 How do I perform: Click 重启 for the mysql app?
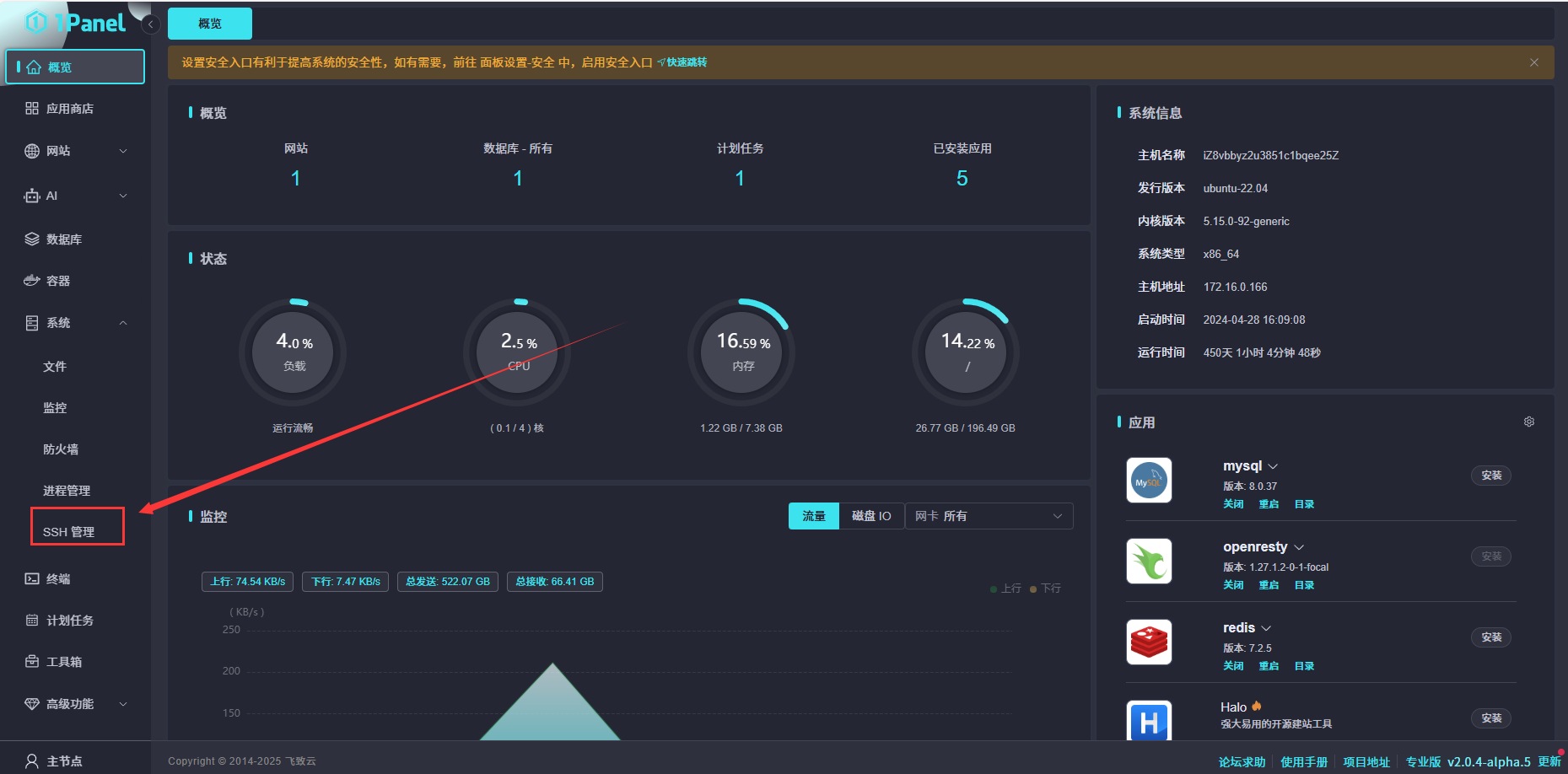[1269, 504]
